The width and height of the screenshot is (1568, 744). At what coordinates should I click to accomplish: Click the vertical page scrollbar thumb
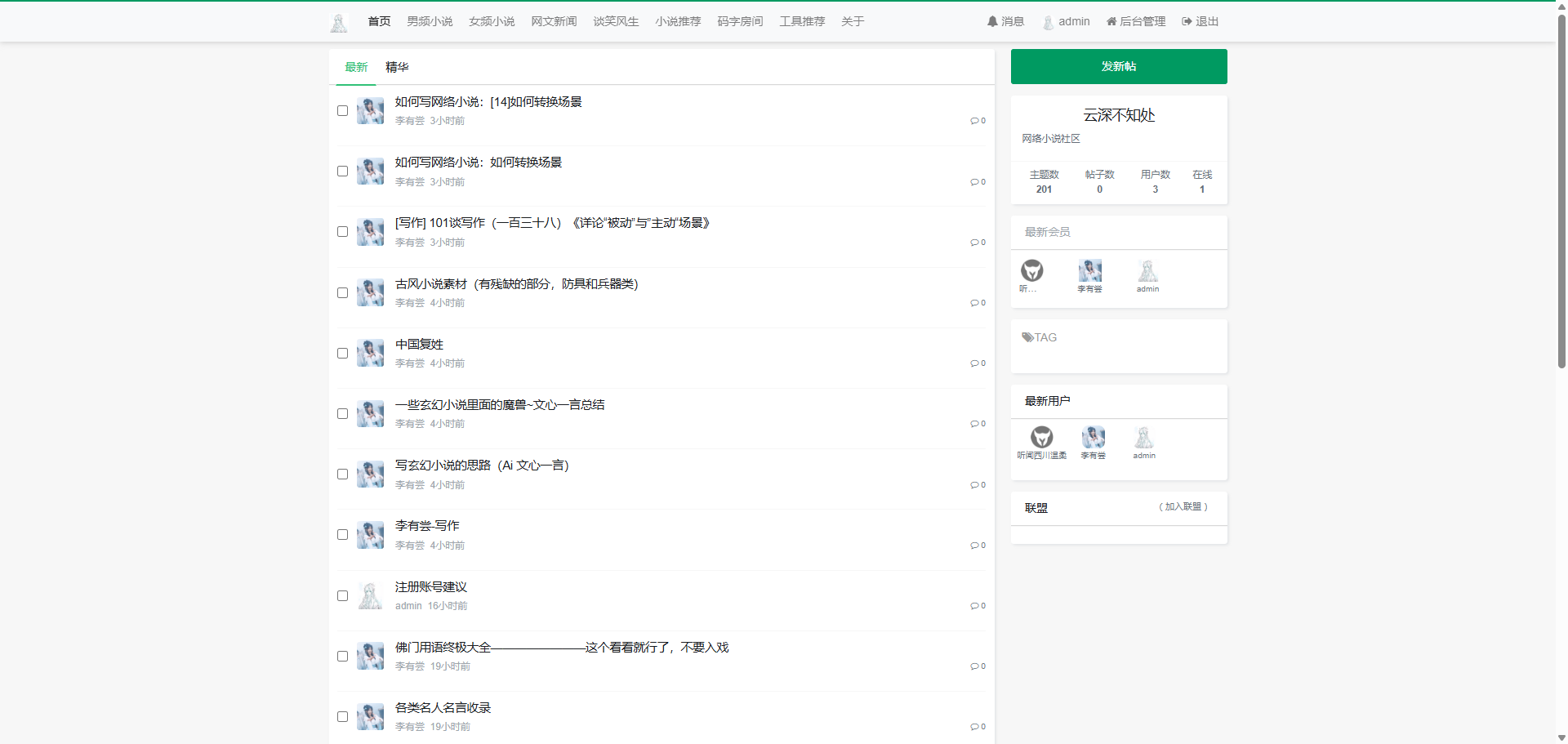pyautogui.click(x=1561, y=188)
